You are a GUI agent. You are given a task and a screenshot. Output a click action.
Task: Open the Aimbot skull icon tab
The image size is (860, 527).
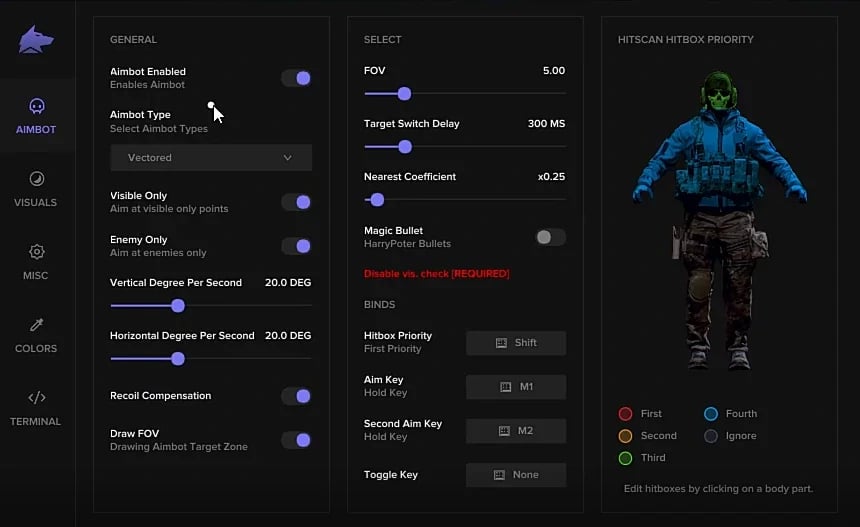(36, 106)
